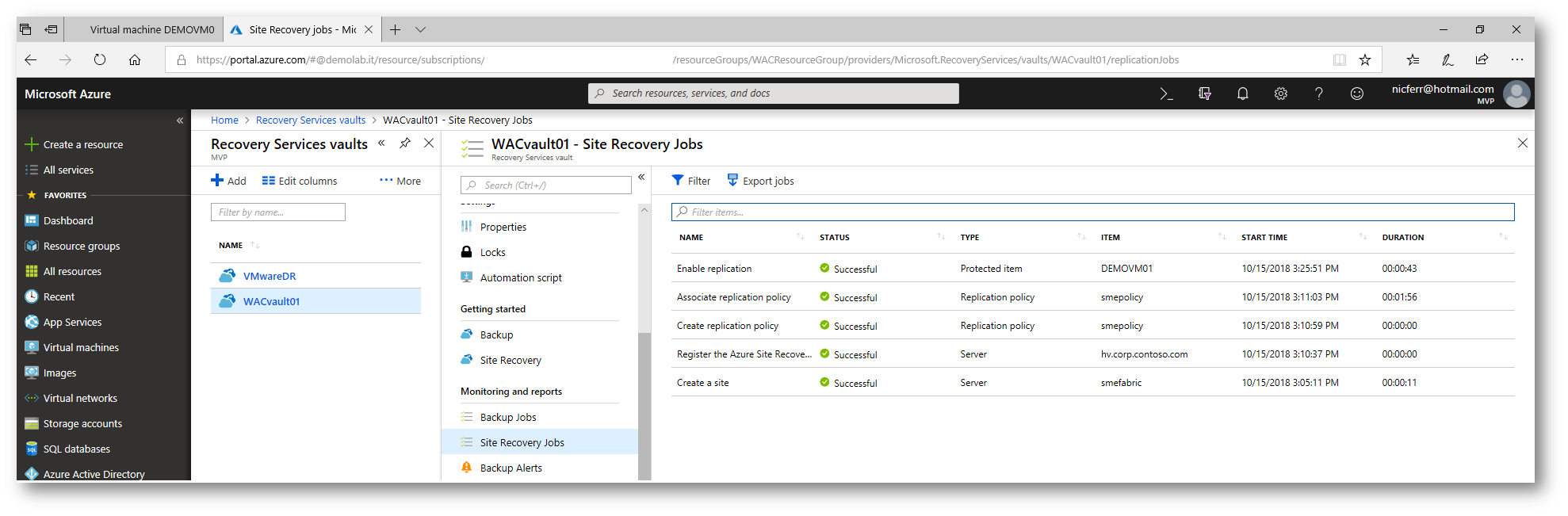1568x516 pixels.
Task: Switch to Virtual machine DEMOVM0 browser tab
Action: 151,29
